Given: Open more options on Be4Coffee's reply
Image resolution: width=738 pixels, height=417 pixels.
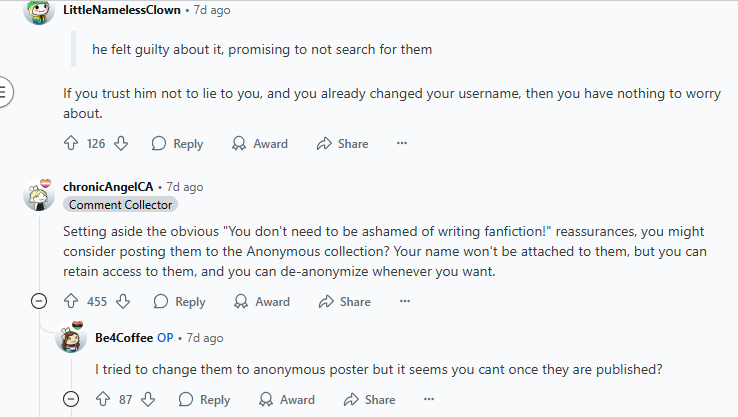Looking at the screenshot, I should click(428, 399).
